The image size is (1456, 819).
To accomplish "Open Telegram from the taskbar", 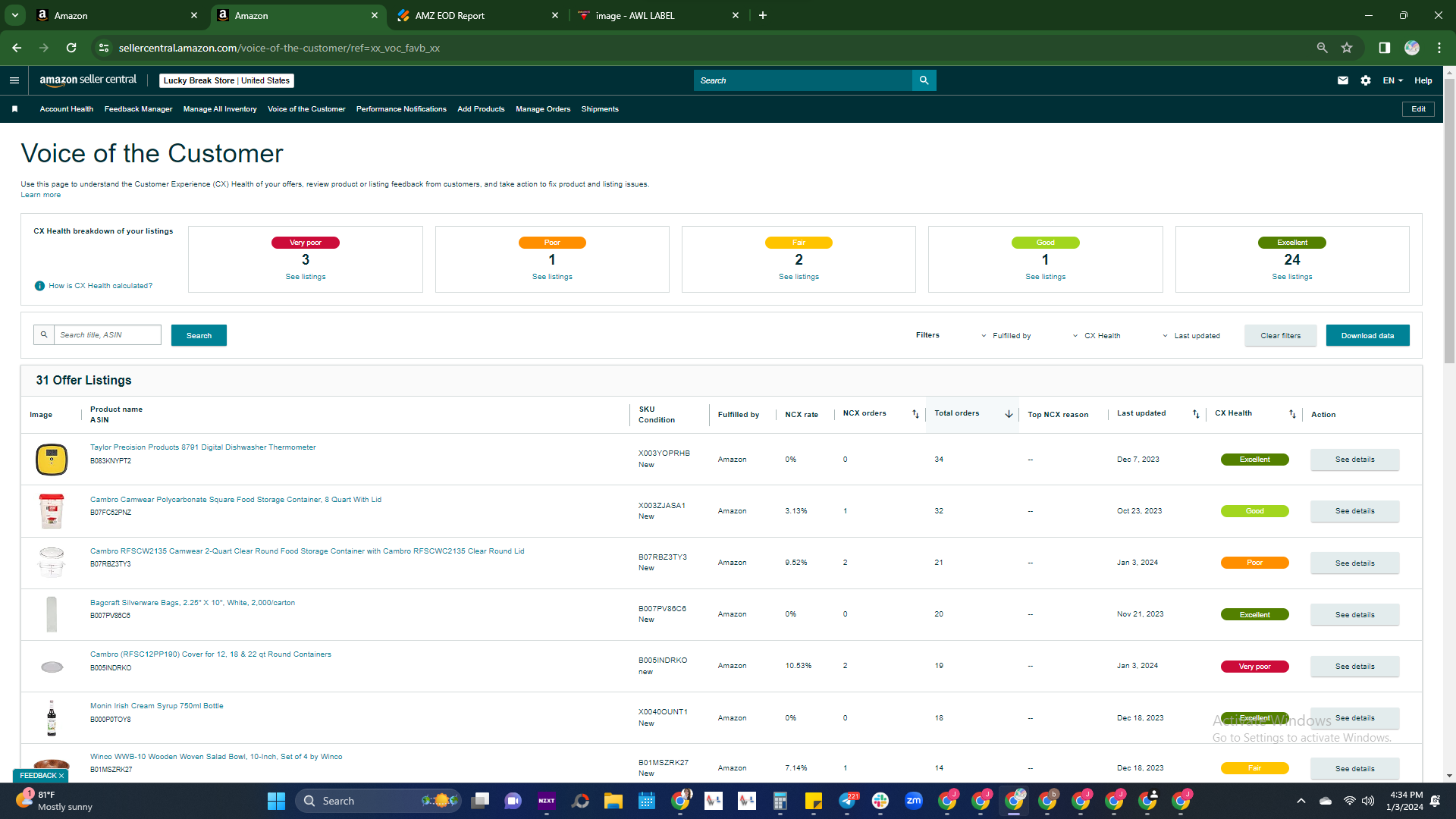I will click(x=848, y=801).
